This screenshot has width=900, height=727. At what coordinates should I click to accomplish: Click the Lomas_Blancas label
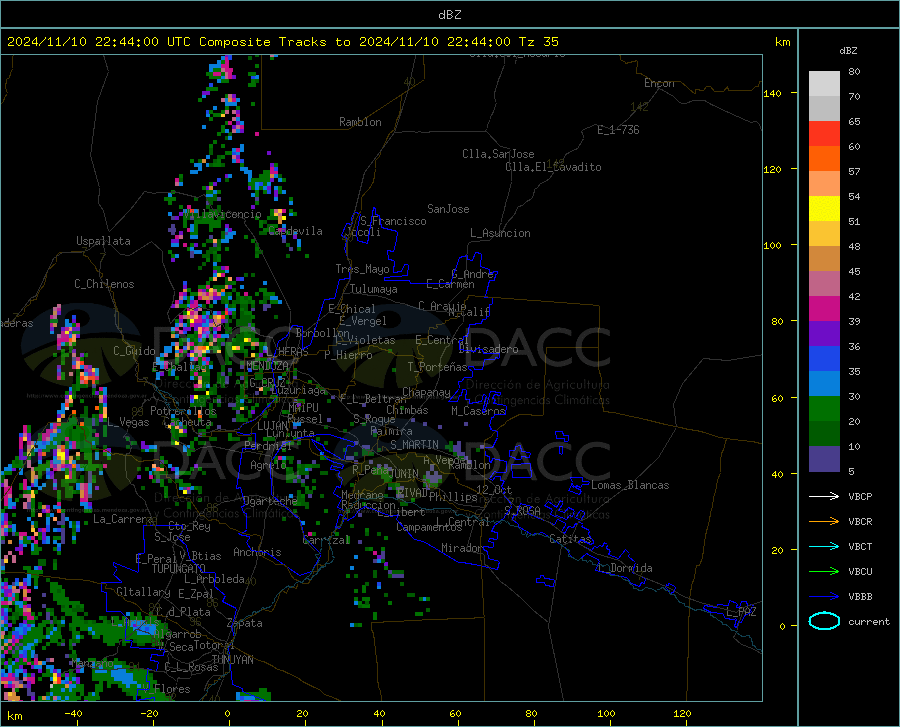(x=630, y=485)
